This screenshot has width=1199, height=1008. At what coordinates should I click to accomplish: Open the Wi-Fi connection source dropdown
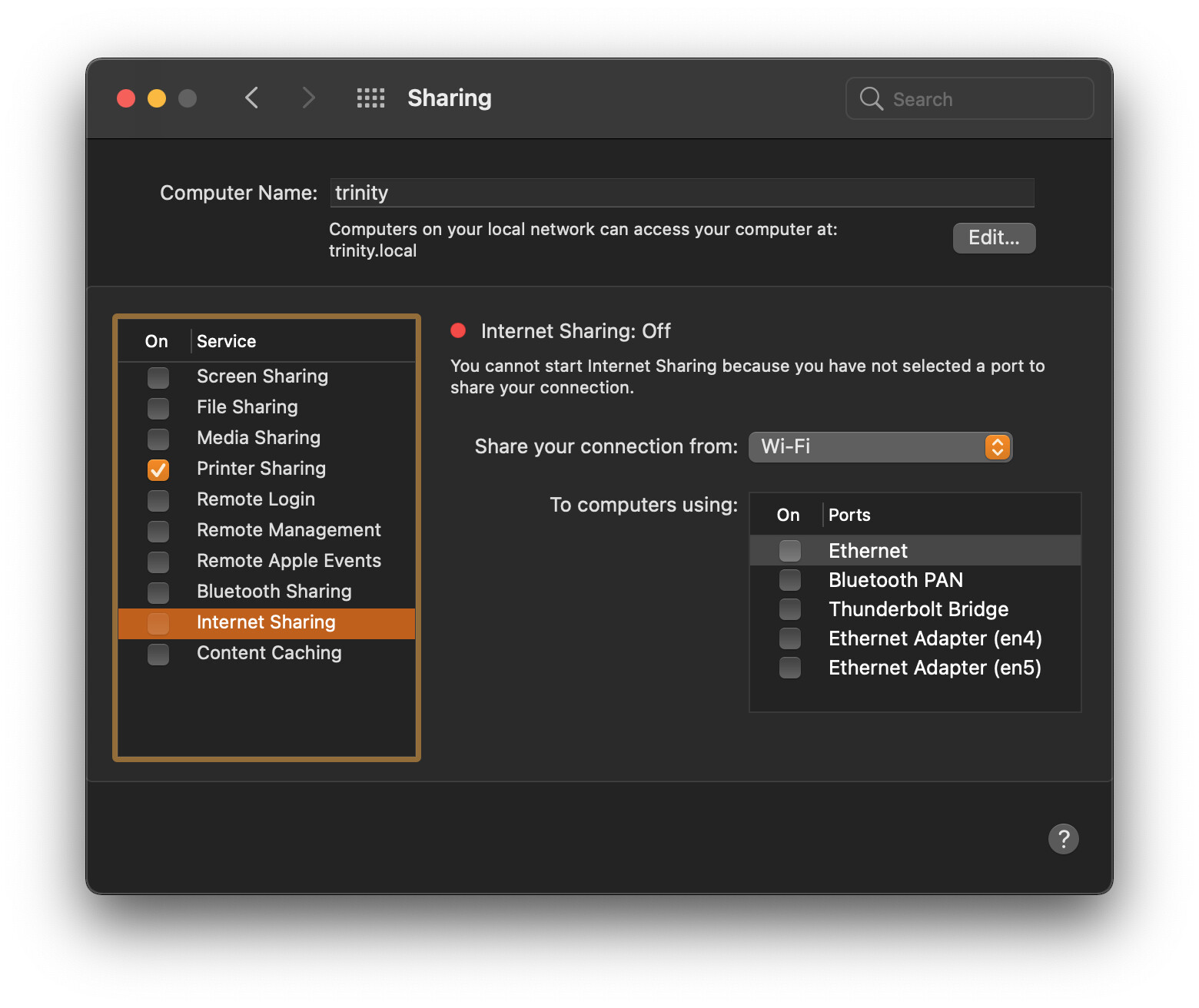coord(879,447)
